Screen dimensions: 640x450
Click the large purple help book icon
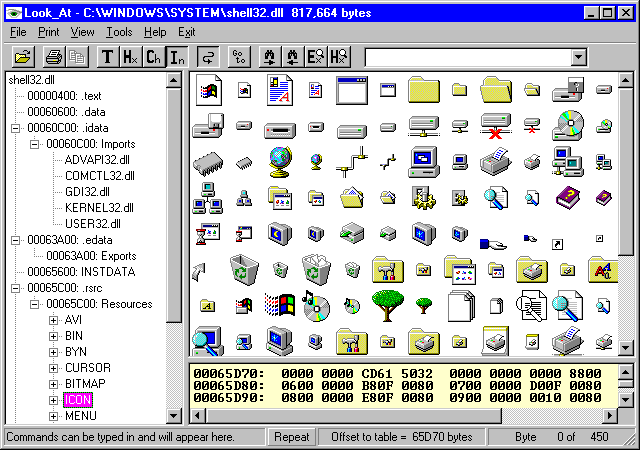click(568, 198)
